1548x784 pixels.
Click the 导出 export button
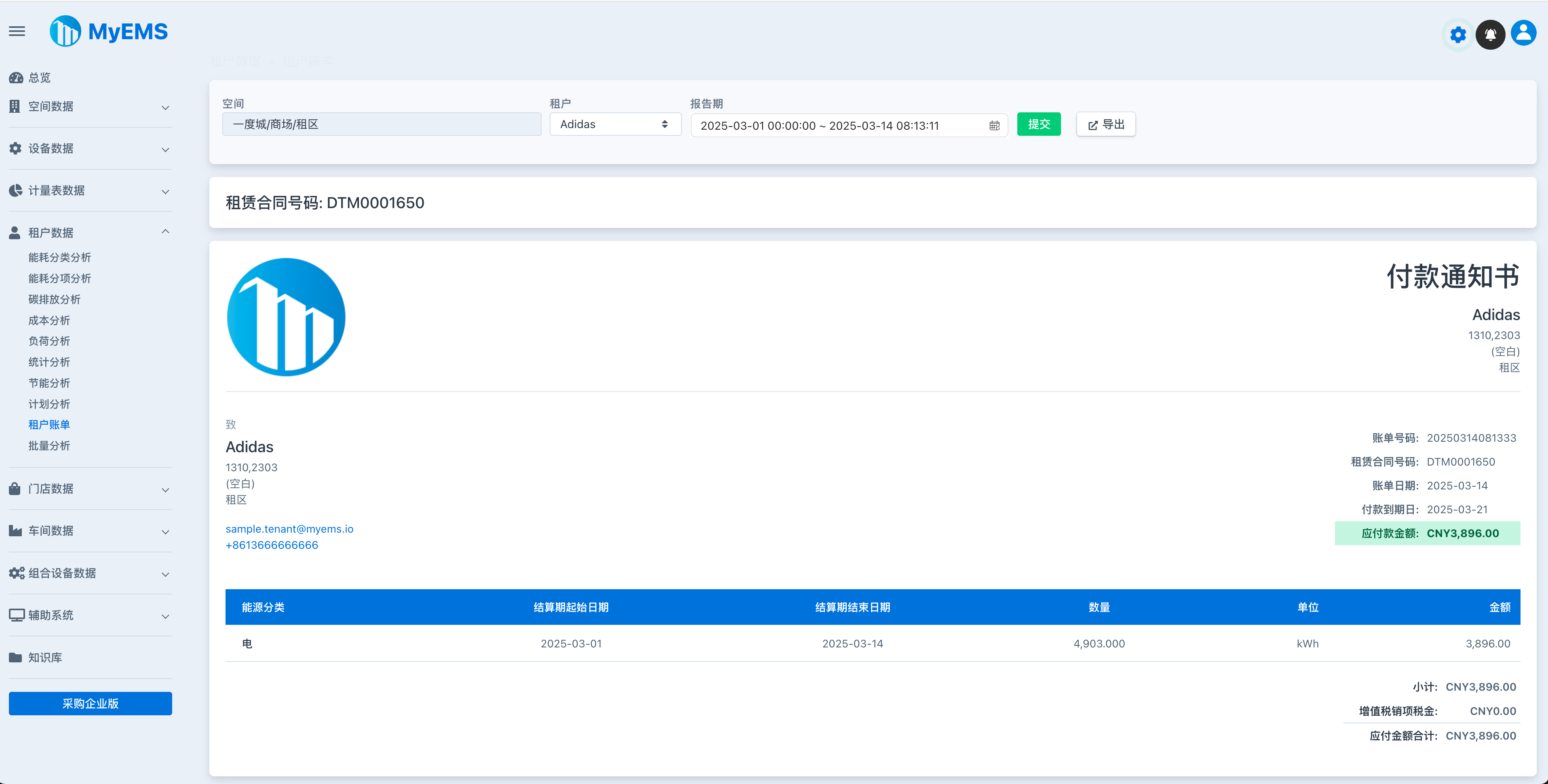click(1105, 124)
